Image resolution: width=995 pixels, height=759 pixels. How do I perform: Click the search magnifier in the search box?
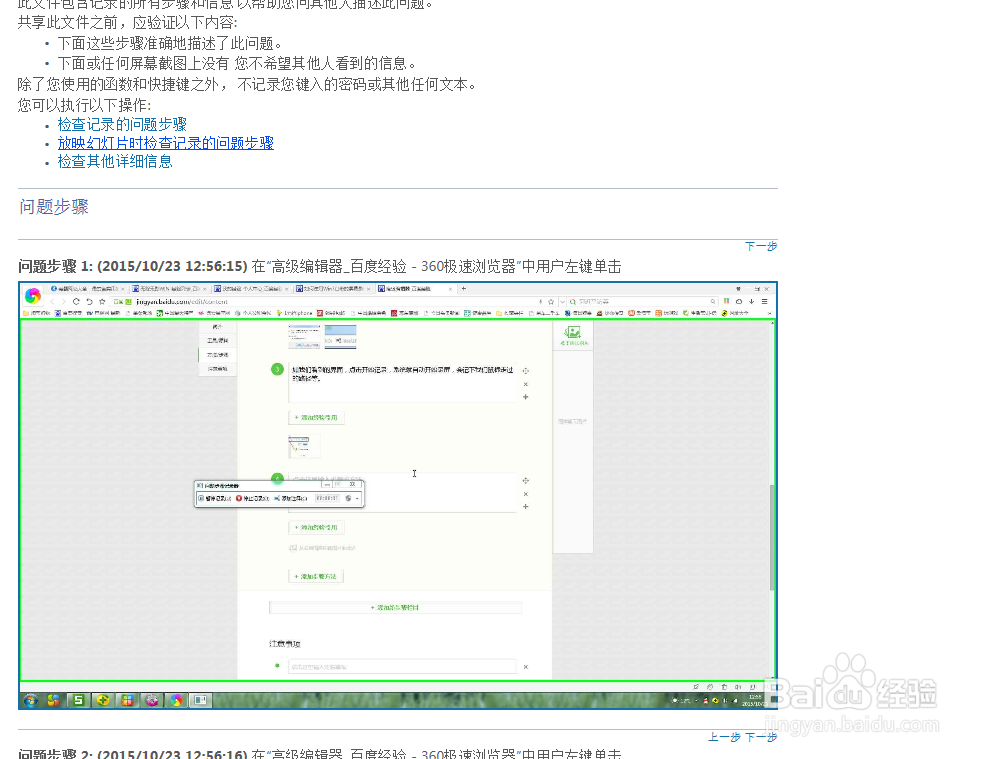(x=713, y=301)
